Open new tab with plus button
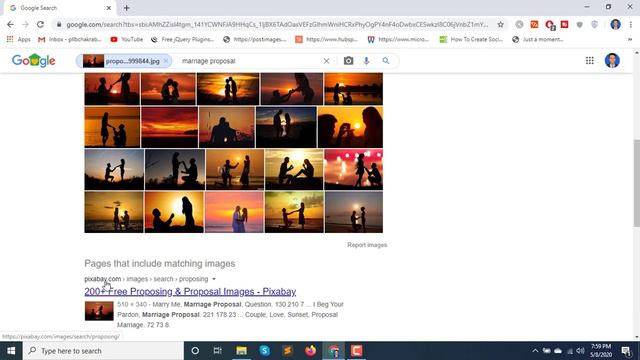The image size is (640, 360). (x=127, y=8)
